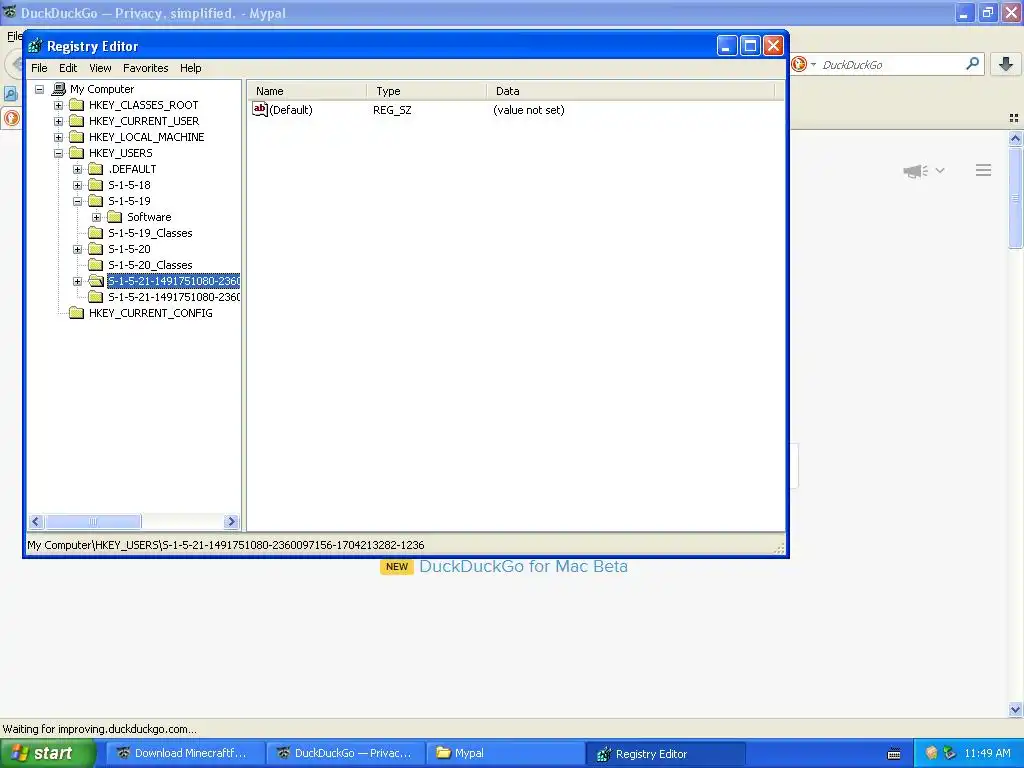The height and width of the screenshot is (768, 1024).
Task: Click the REG_SZ type cell
Action: (x=392, y=110)
